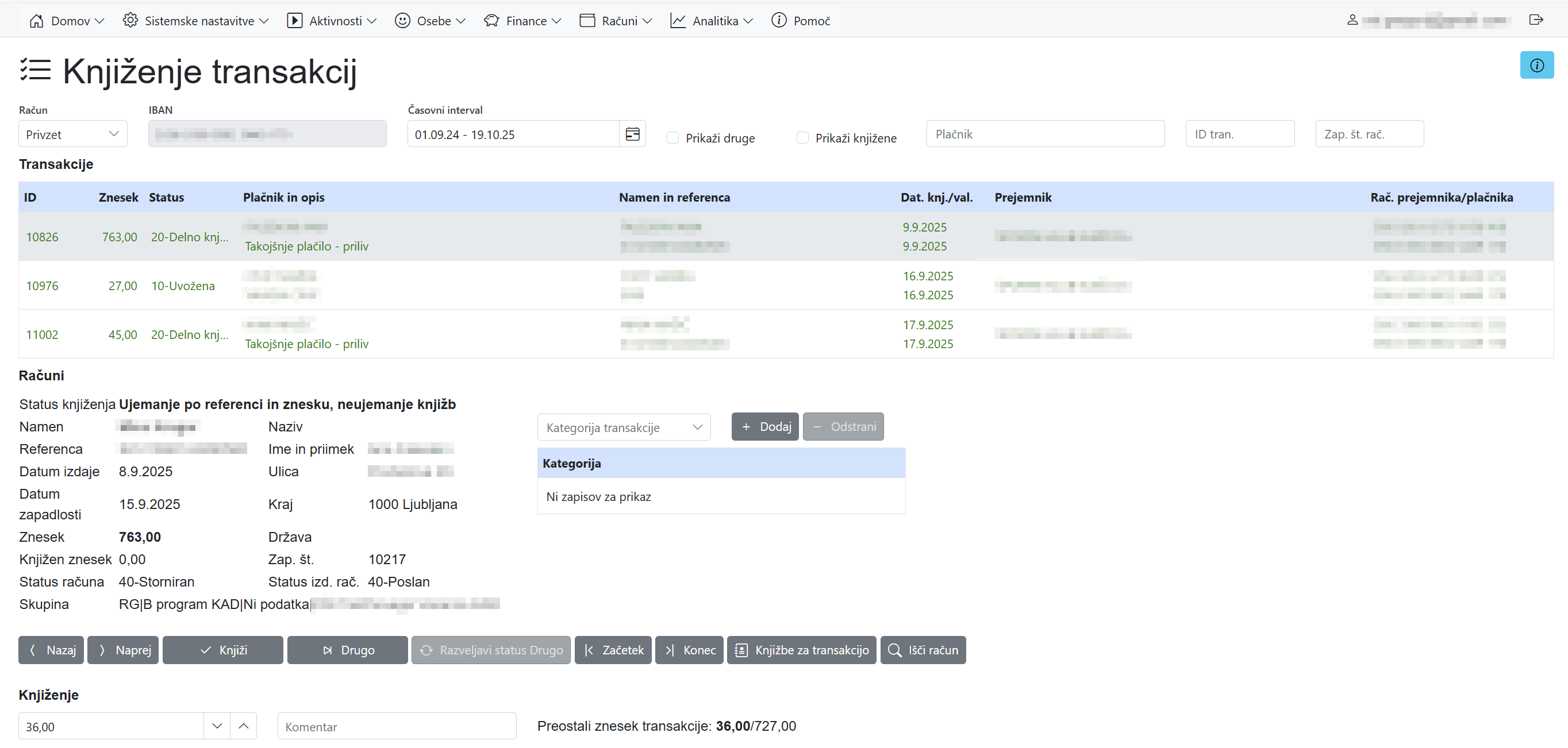The width and height of the screenshot is (1568, 748).
Task: Click the user profile icon
Action: coord(1352,20)
